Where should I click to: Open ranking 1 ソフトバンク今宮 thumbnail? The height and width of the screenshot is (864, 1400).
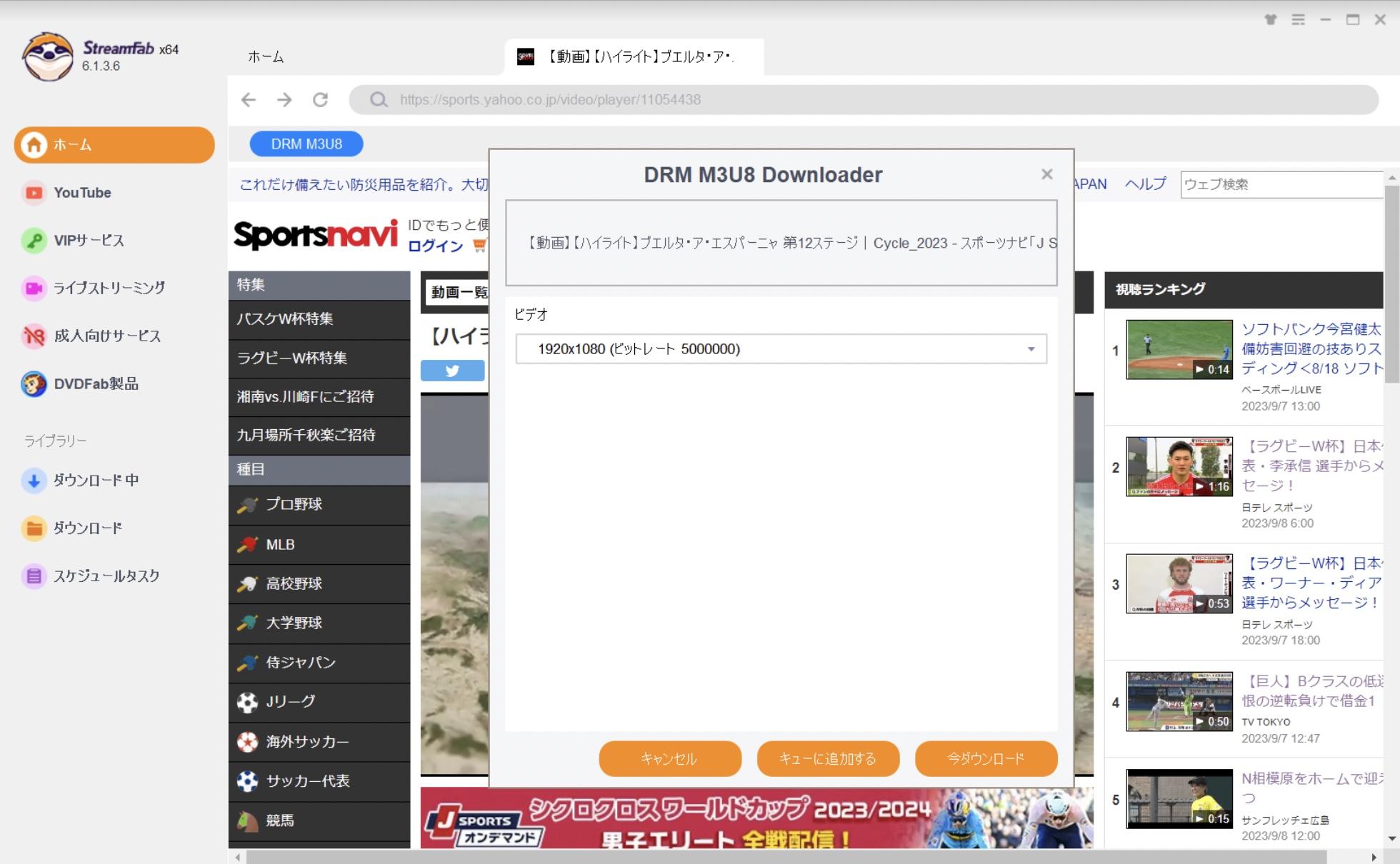click(1179, 350)
